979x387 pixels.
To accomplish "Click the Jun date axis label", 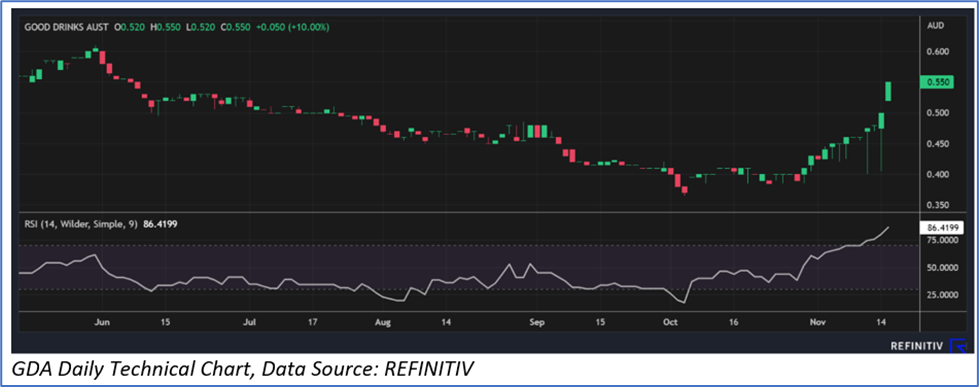I will point(102,322).
